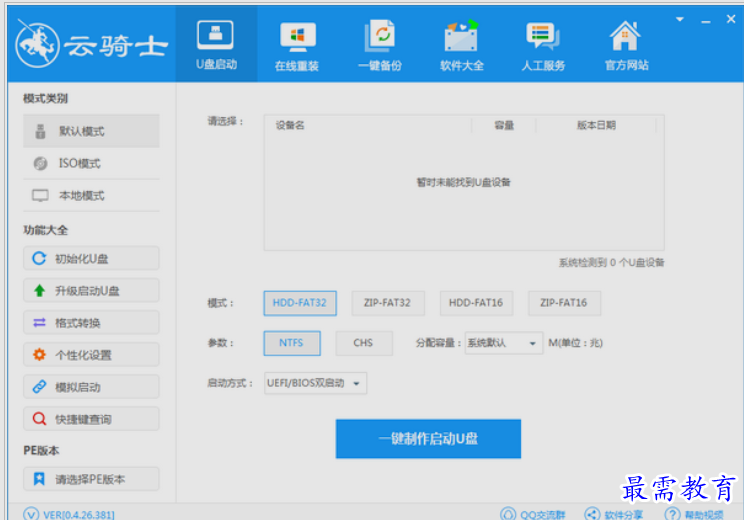The height and width of the screenshot is (520, 744).
Task: Toggle NTFS parameter option
Action: (292, 343)
